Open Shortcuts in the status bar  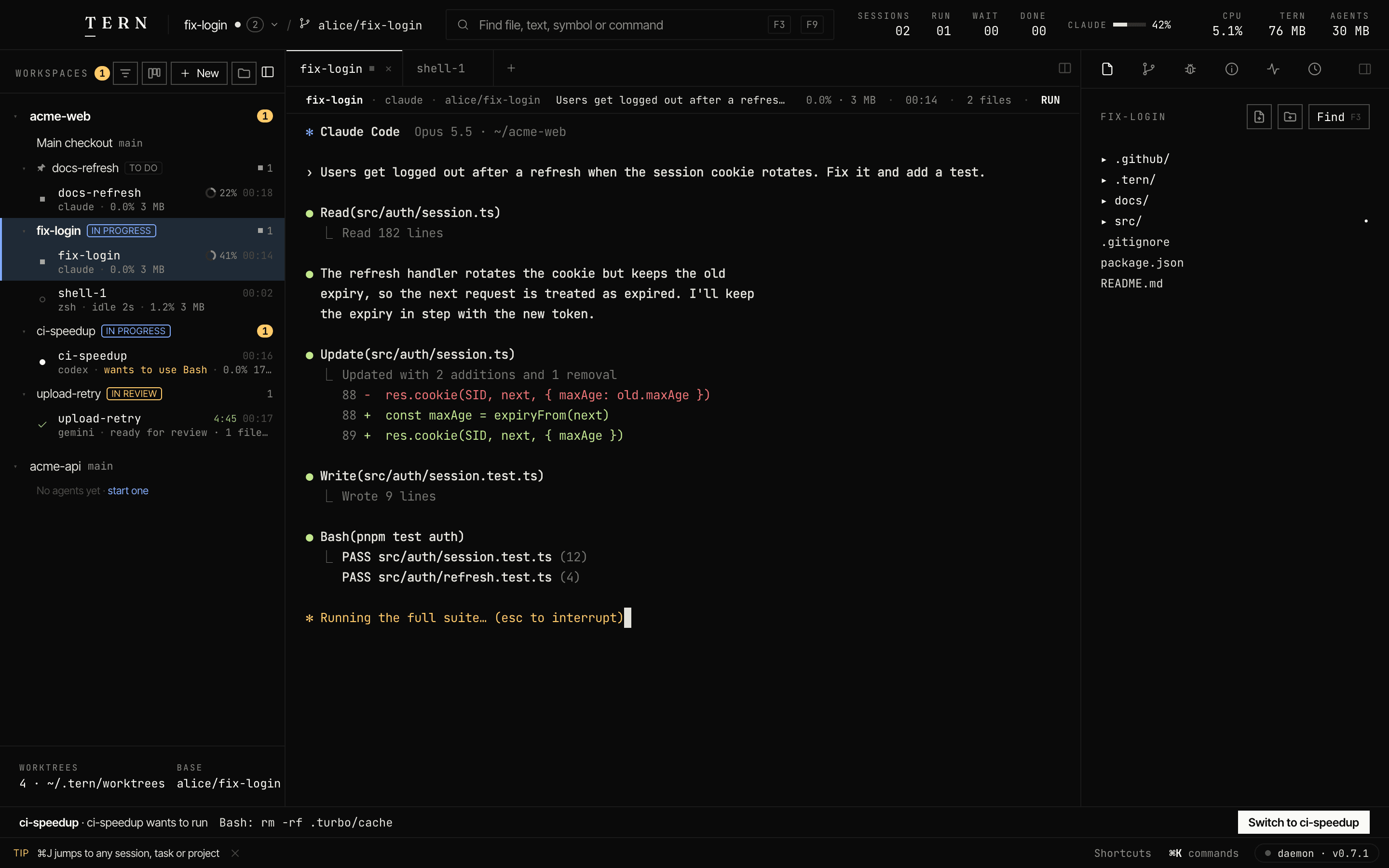pyautogui.click(x=1122, y=853)
